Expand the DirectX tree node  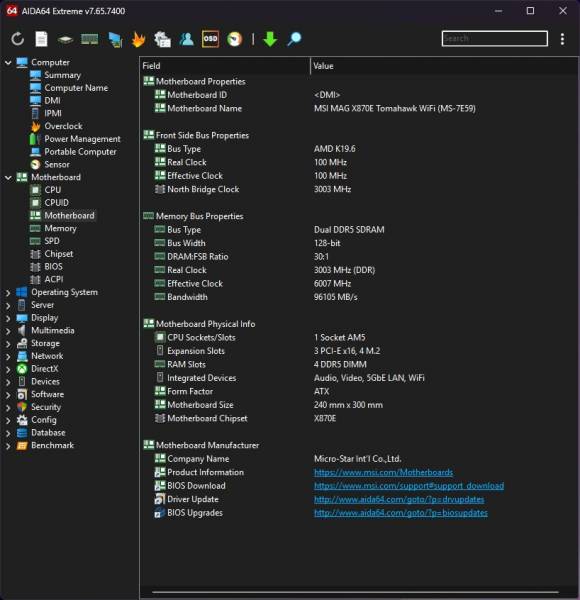(x=8, y=369)
